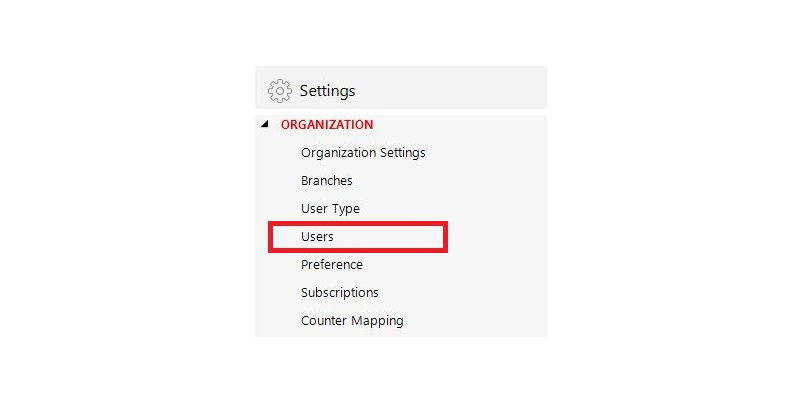Image resolution: width=800 pixels, height=400 pixels.
Task: Click the cog next to Settings
Action: click(280, 91)
